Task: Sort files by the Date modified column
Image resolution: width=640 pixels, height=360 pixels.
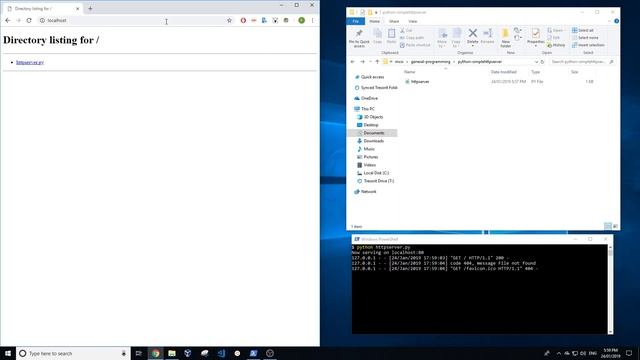Action: pos(504,72)
